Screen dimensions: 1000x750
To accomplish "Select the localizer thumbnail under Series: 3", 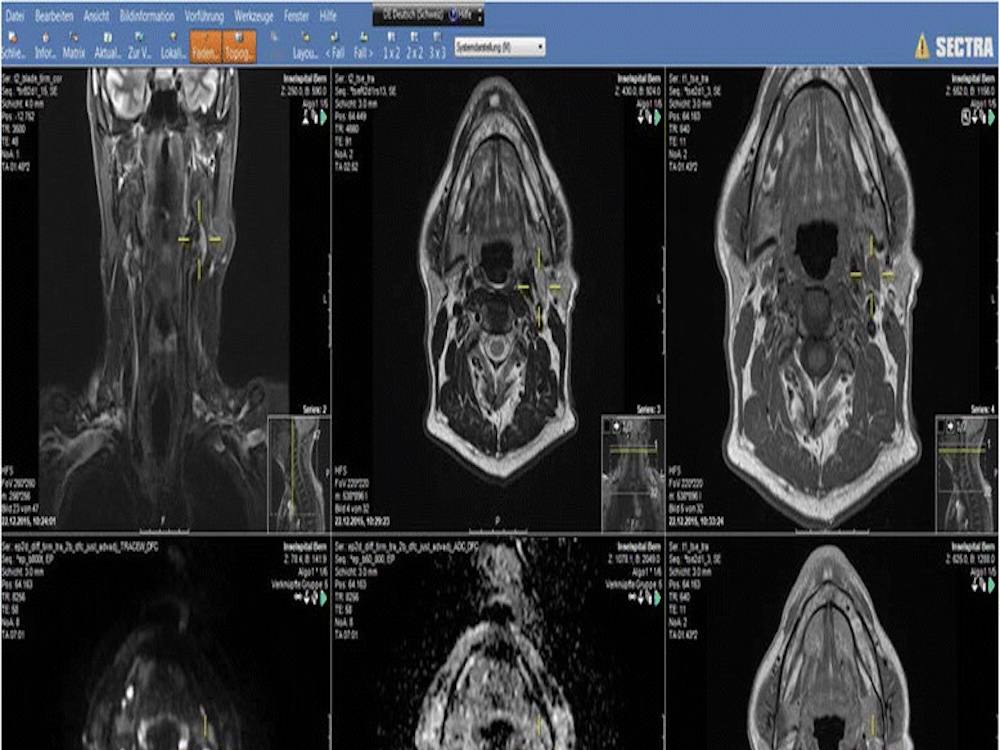I will (633, 474).
